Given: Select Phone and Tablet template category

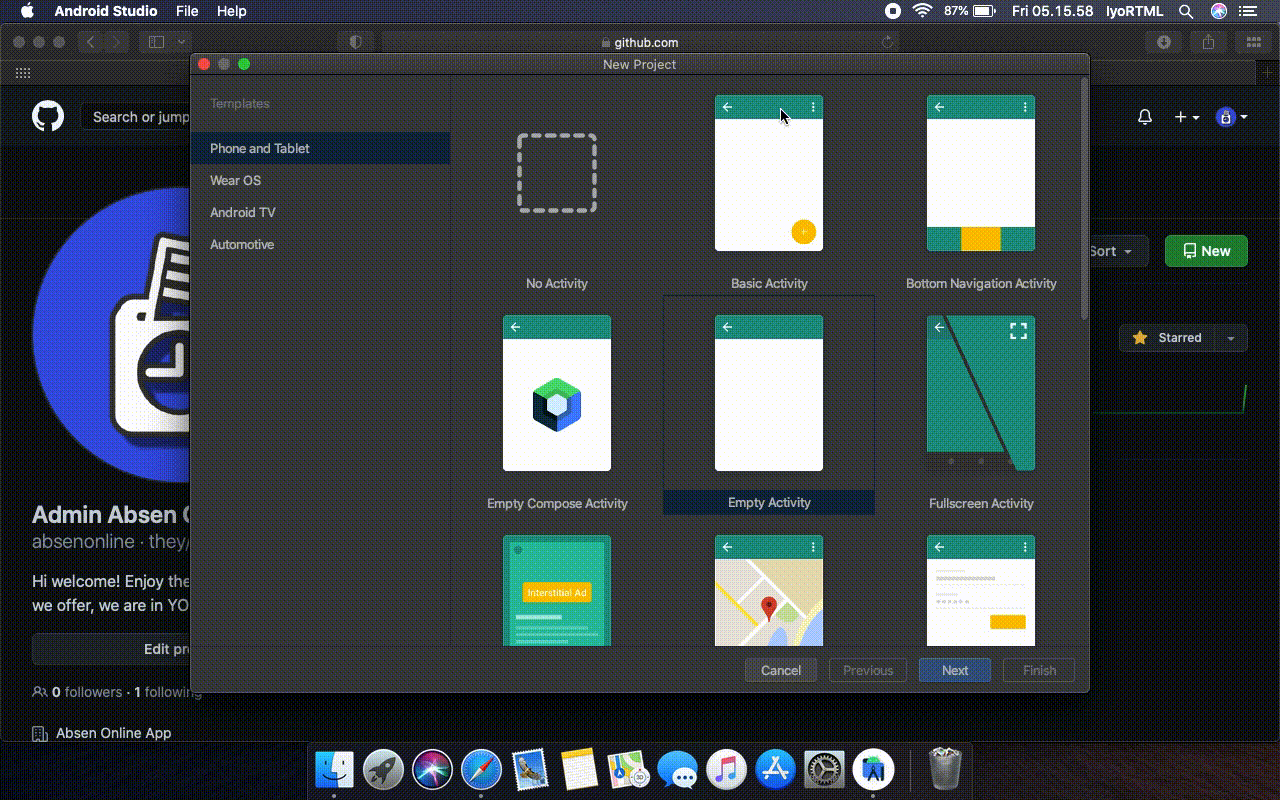Looking at the screenshot, I should point(320,148).
